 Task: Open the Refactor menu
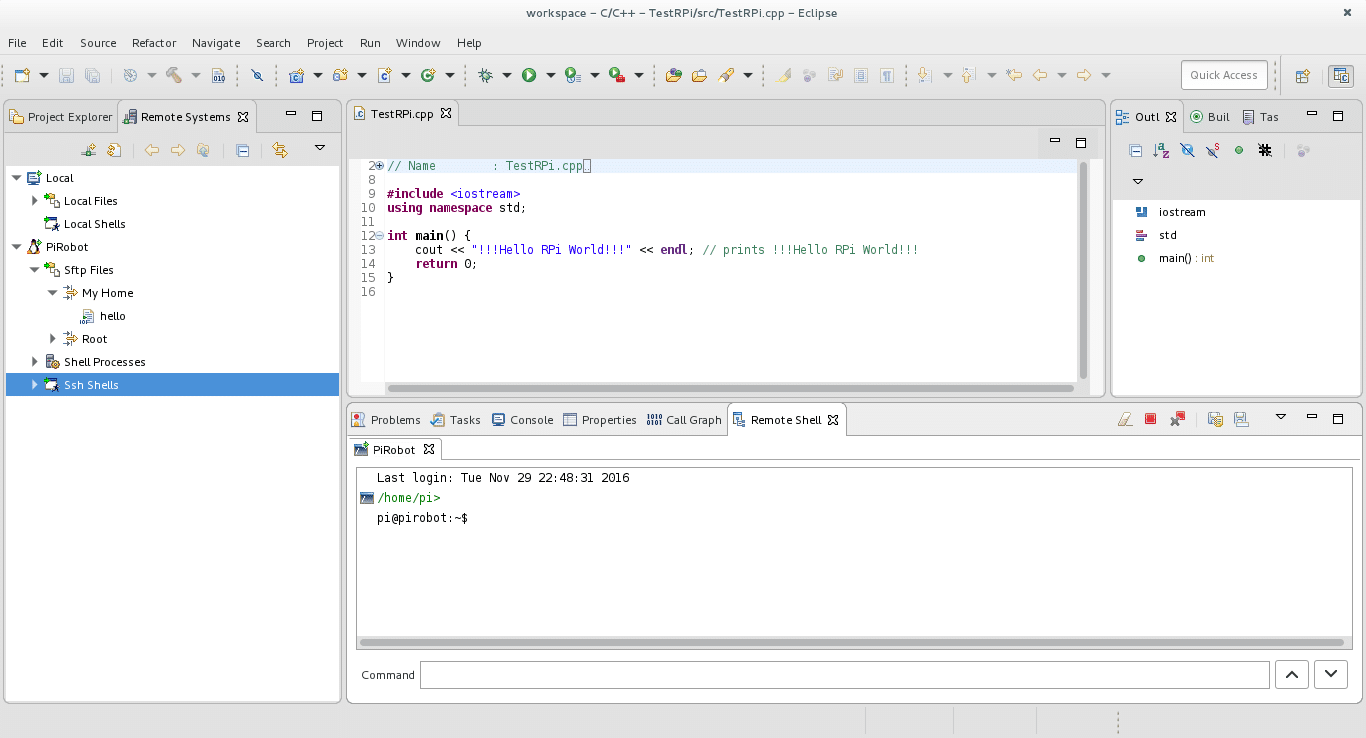click(154, 43)
